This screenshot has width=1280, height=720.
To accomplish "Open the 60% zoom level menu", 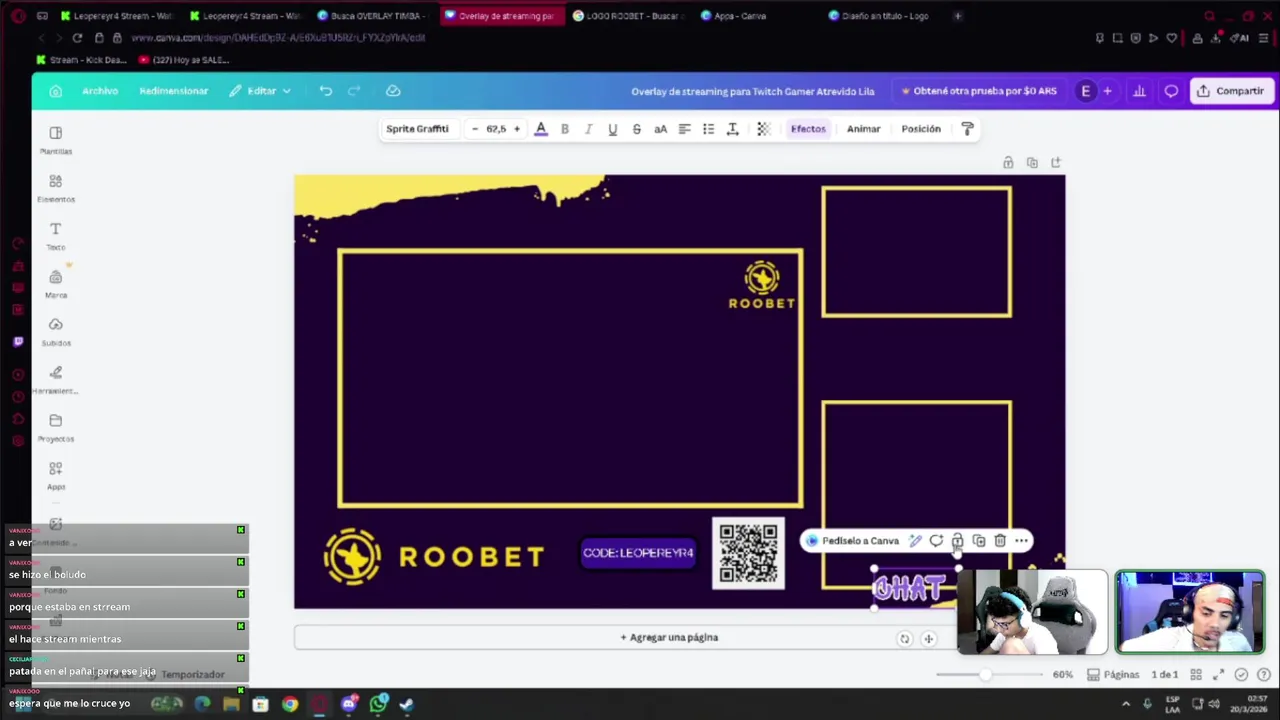I will tap(1063, 675).
